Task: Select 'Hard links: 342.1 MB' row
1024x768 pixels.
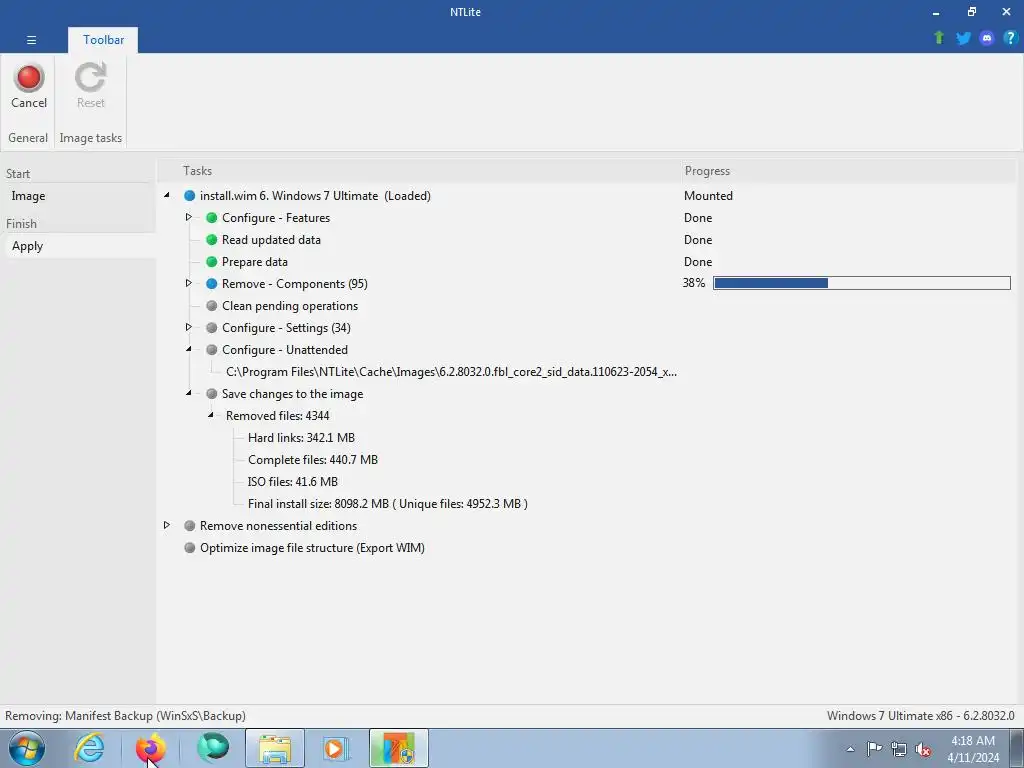Action: [x=301, y=438]
